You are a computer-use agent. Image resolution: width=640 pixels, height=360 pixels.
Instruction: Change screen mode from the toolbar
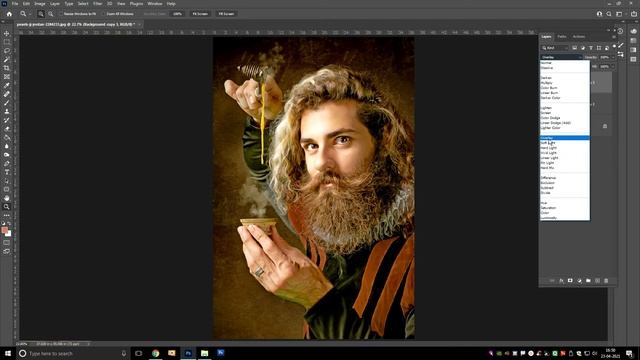pos(7,251)
